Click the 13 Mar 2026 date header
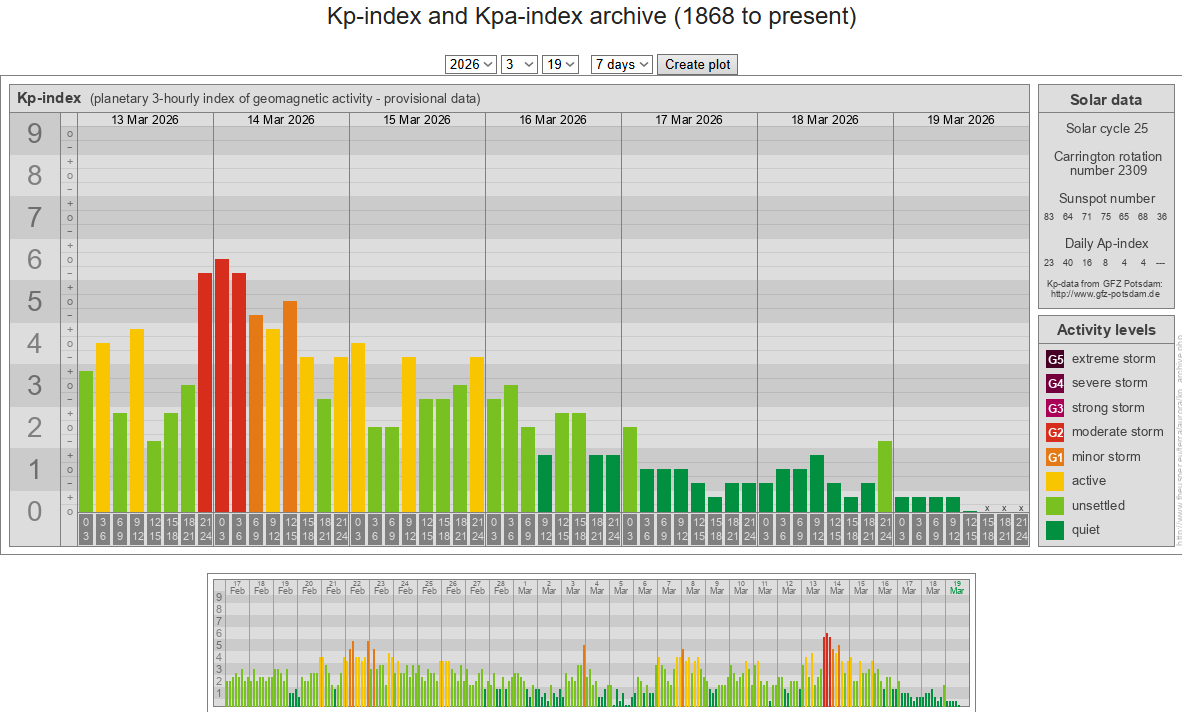1182x712 pixels. click(x=145, y=120)
